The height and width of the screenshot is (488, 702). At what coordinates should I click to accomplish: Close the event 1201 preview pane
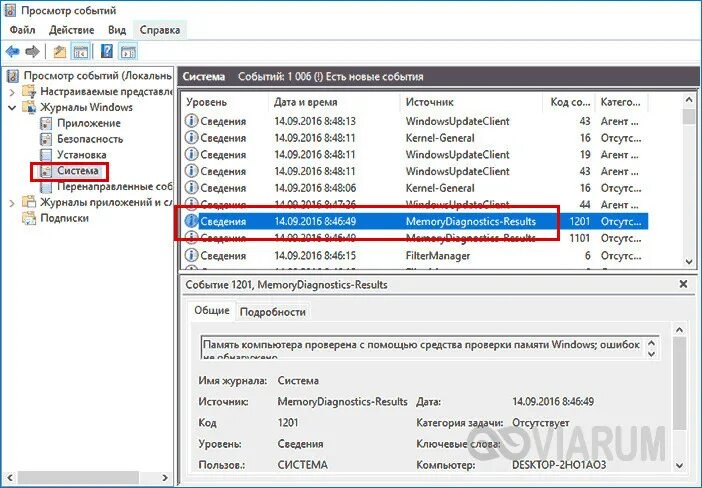[x=683, y=284]
